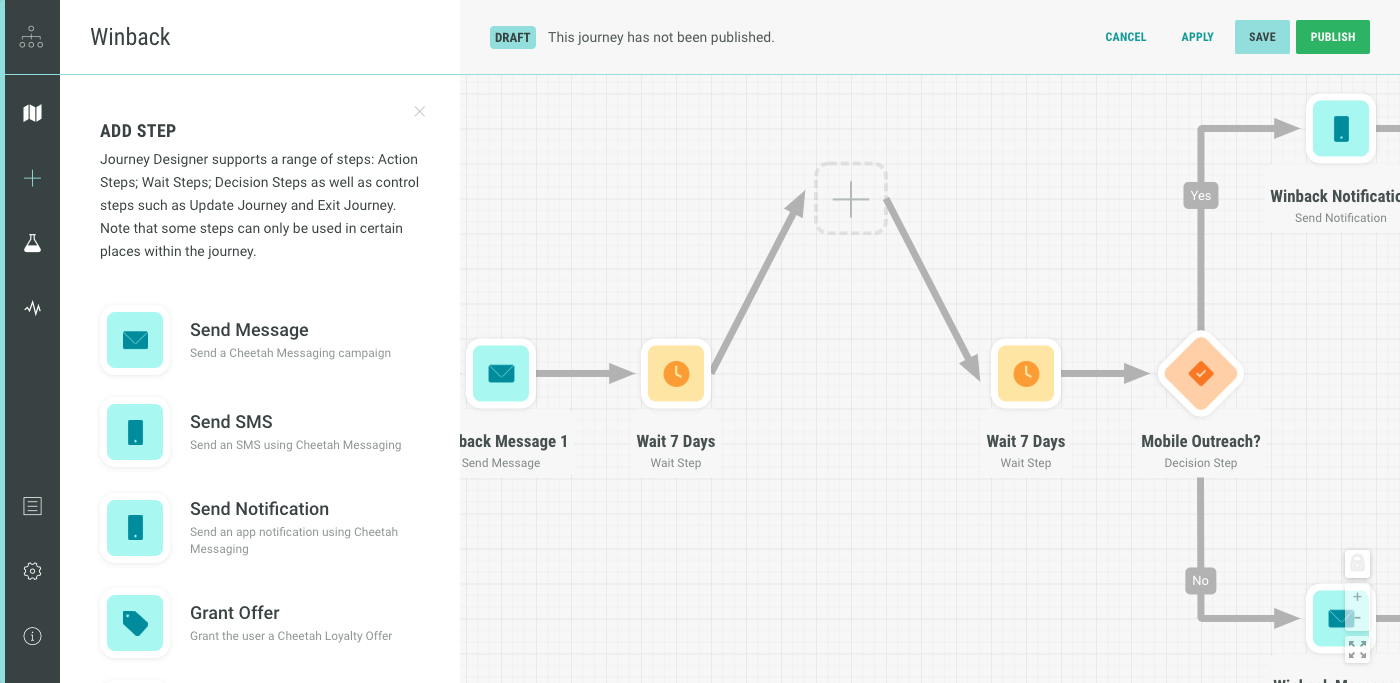Zoom in on the journey canvas
This screenshot has width=1400, height=683.
click(x=1357, y=597)
